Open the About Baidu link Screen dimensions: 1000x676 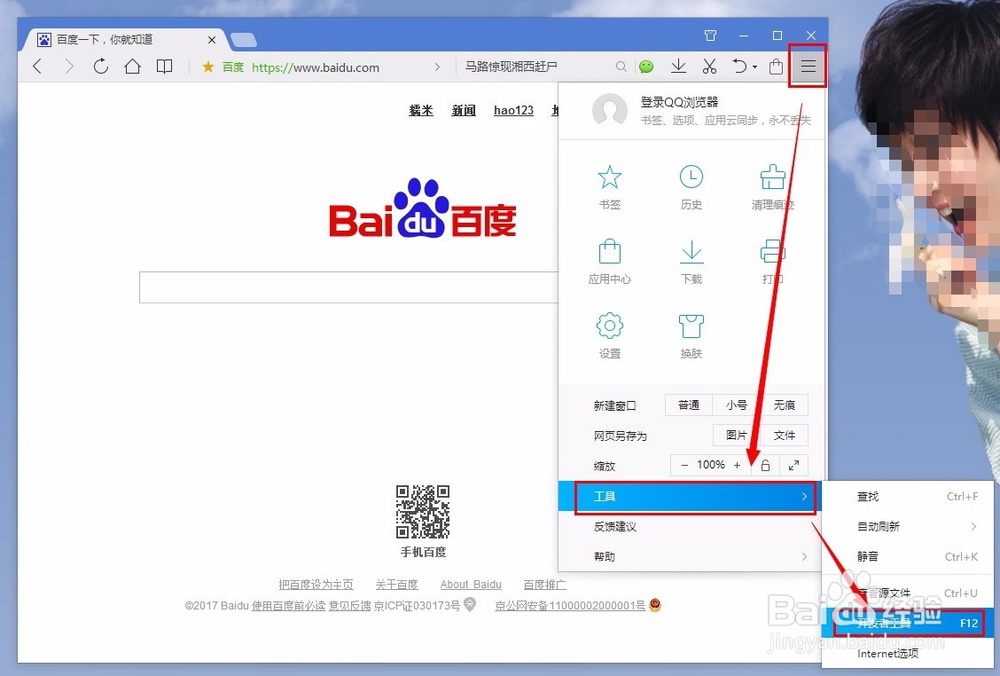[471, 584]
